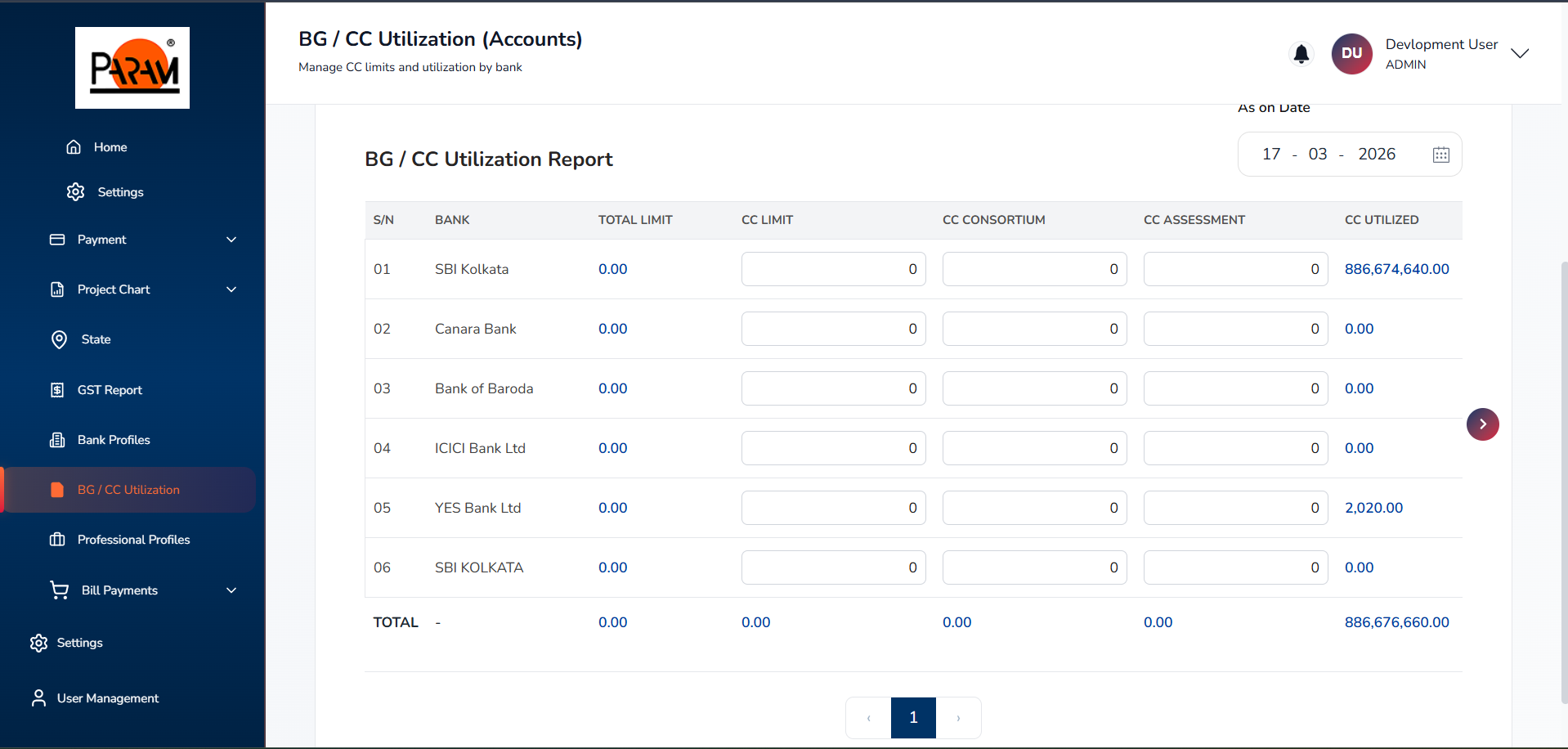Click the Bank Profiles icon
The height and width of the screenshot is (749, 1568).
coord(57,440)
